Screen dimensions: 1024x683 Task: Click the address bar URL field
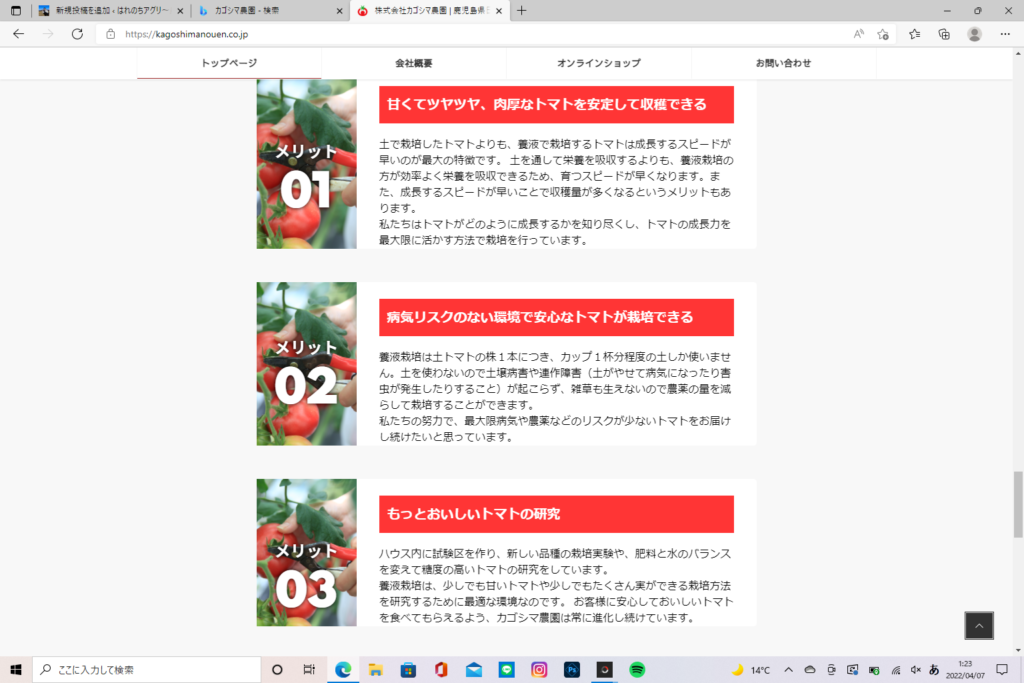pyautogui.click(x=477, y=34)
